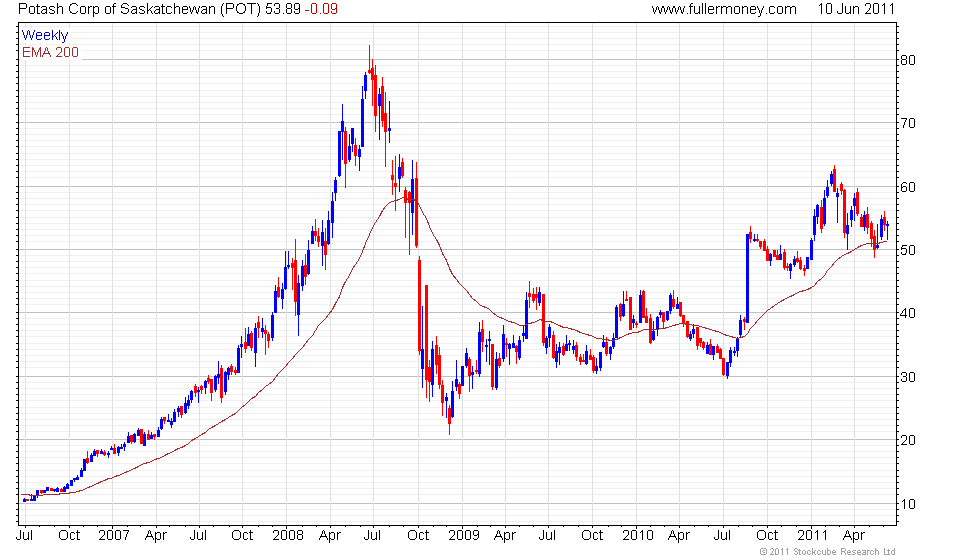Click the 60 y-axis label
The width and height of the screenshot is (980, 560).
point(908,188)
